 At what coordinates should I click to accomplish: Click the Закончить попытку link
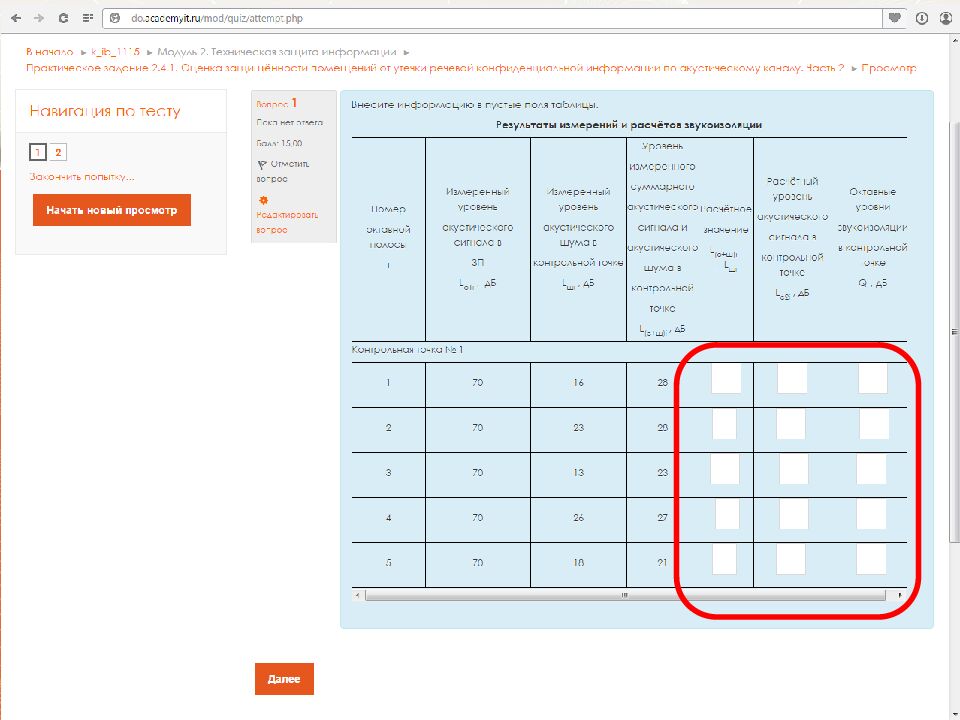pos(82,177)
